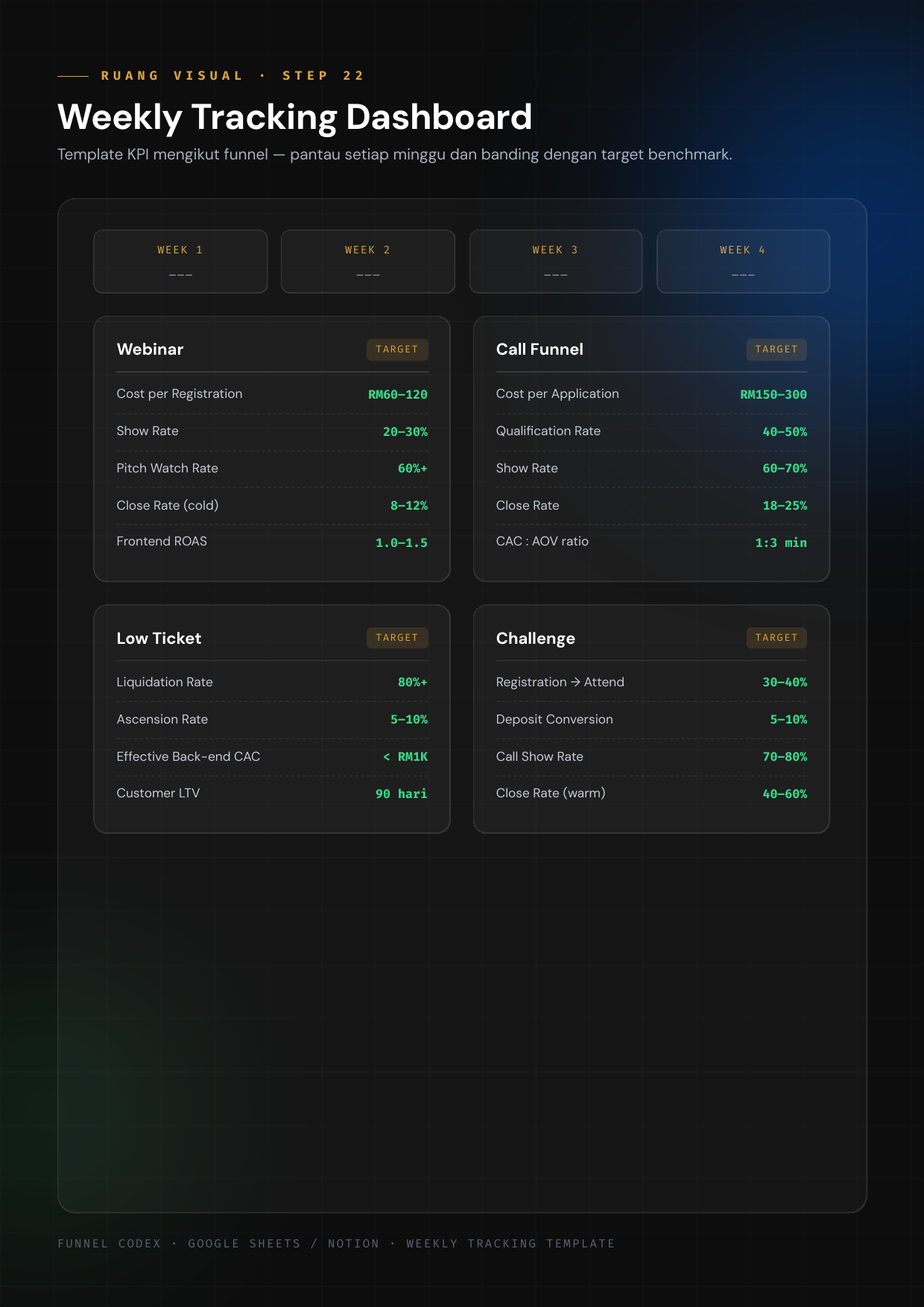Image resolution: width=924 pixels, height=1307 pixels.
Task: Click the Close Rate (cold) label
Action: click(168, 505)
